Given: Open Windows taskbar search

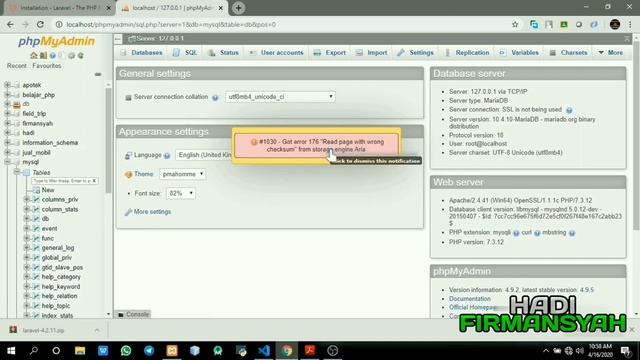Looking at the screenshot, I should point(34,351).
